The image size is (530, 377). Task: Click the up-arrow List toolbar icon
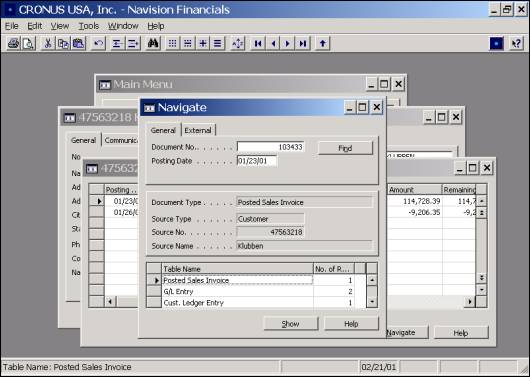pyautogui.click(x=323, y=44)
